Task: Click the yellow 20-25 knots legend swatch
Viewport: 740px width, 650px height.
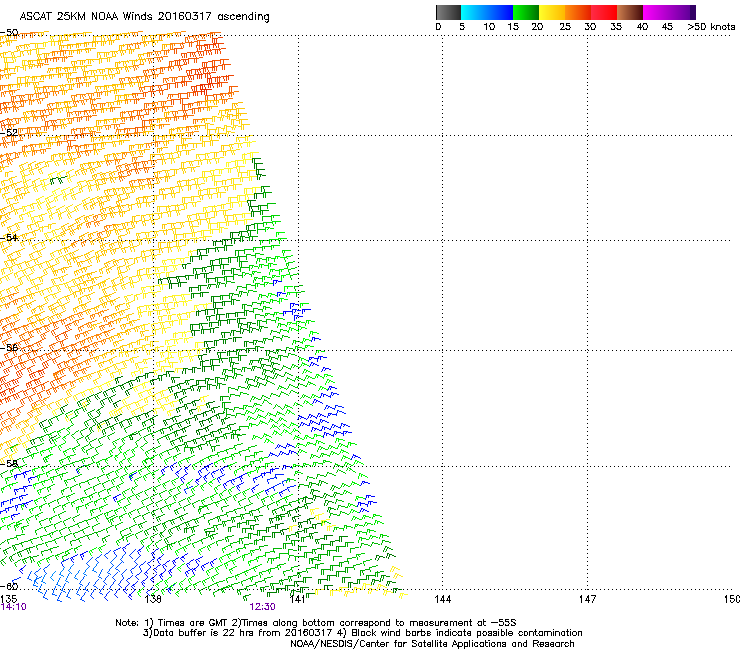Action: (552, 12)
